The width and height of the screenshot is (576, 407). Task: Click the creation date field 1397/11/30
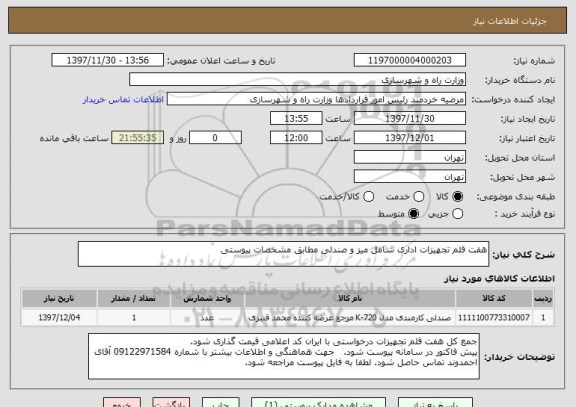tap(410, 119)
